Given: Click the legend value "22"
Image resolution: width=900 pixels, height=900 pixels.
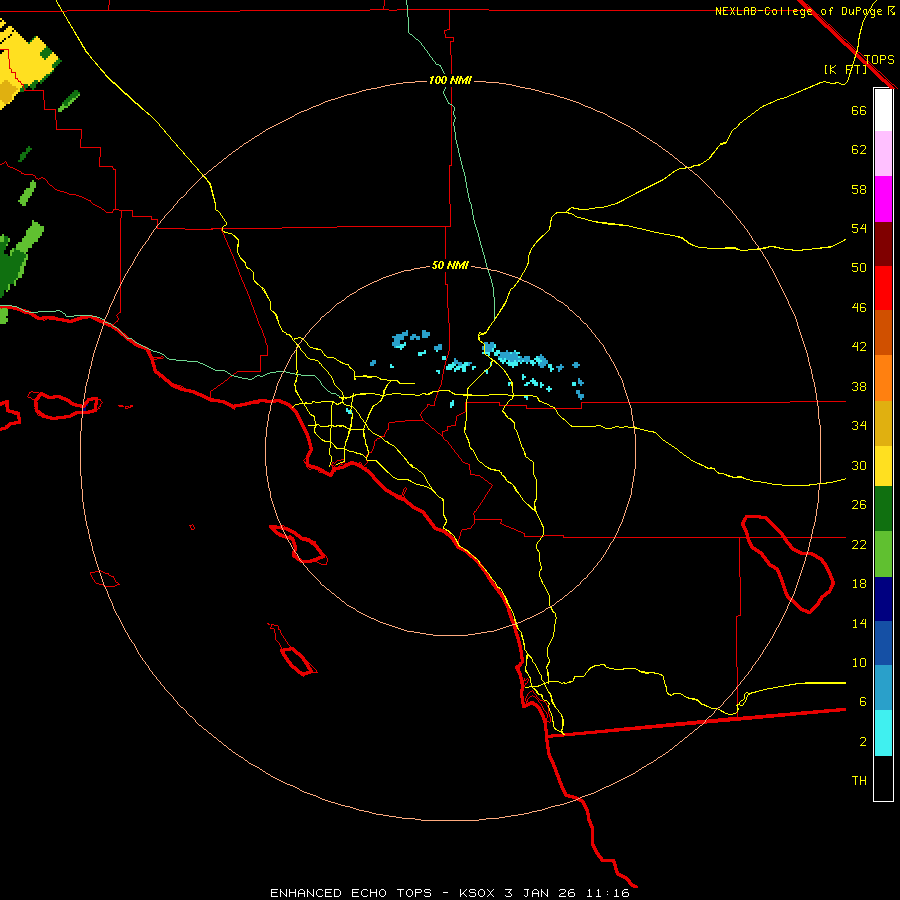Looking at the screenshot, I should coord(859,544).
